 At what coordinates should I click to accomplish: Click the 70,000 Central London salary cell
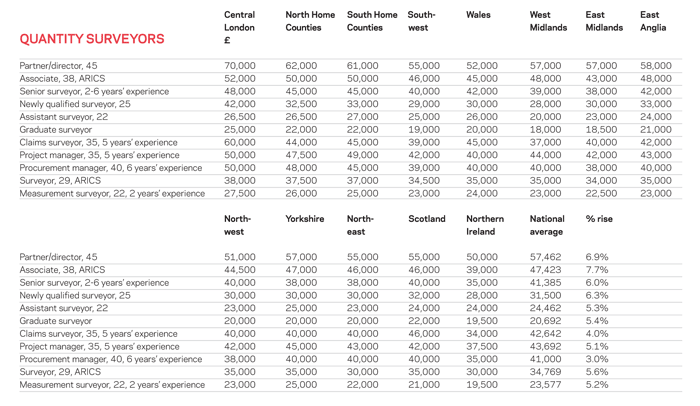240,65
